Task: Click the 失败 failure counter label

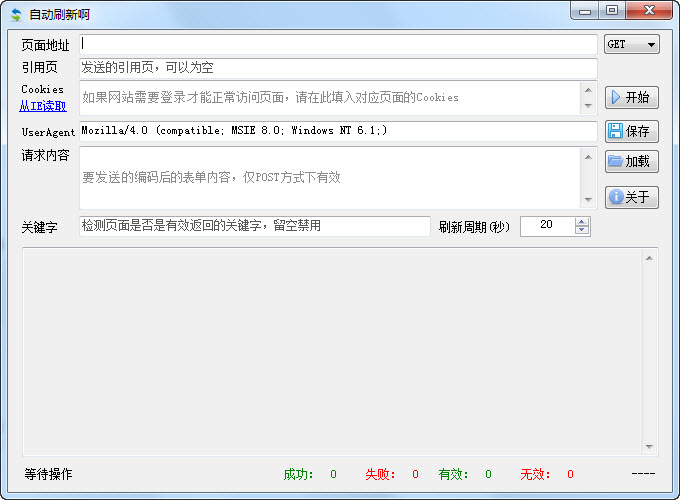Action: tap(380, 474)
